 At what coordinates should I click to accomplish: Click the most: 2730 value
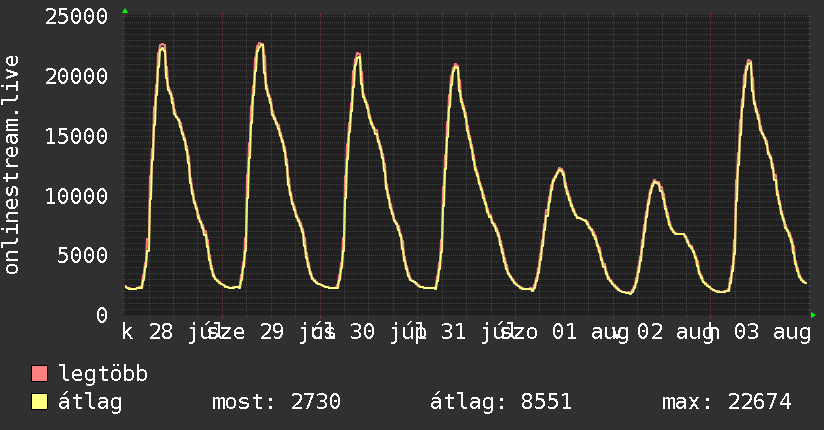pos(276,402)
